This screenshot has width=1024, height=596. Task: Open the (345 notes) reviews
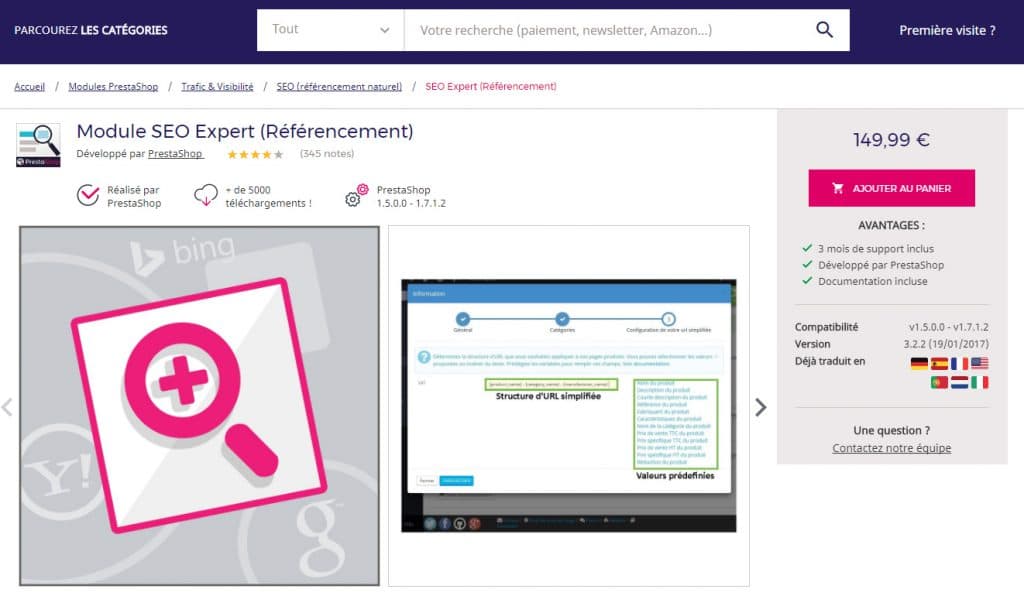coord(327,154)
